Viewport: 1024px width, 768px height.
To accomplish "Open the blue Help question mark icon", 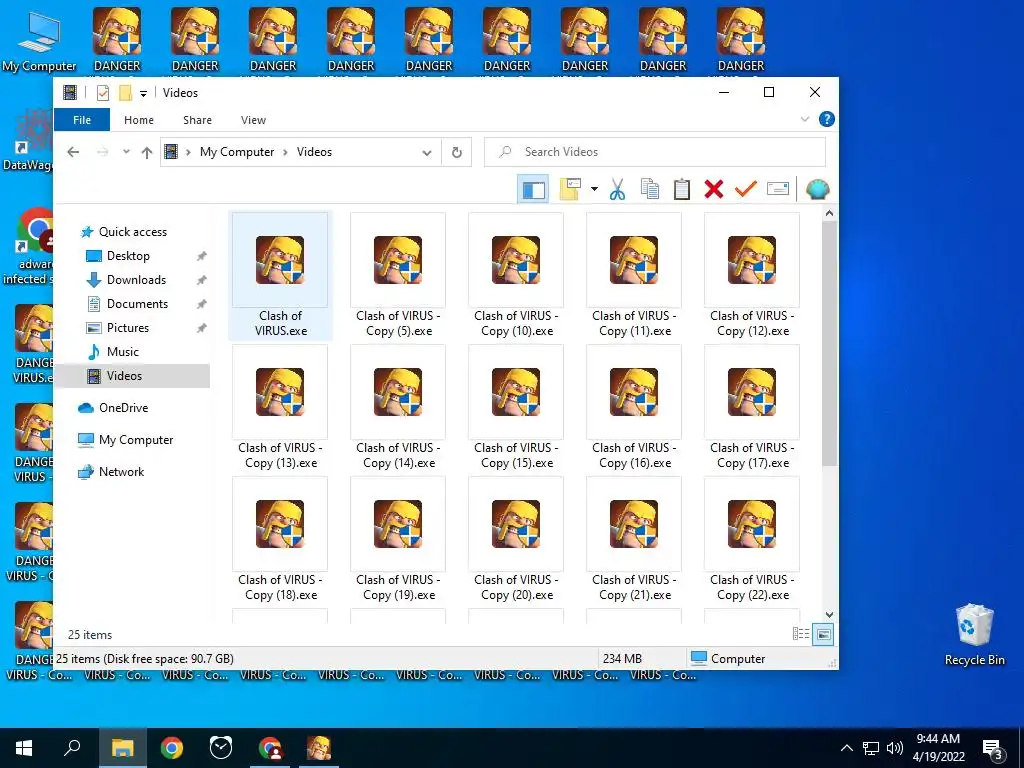I will (826, 119).
